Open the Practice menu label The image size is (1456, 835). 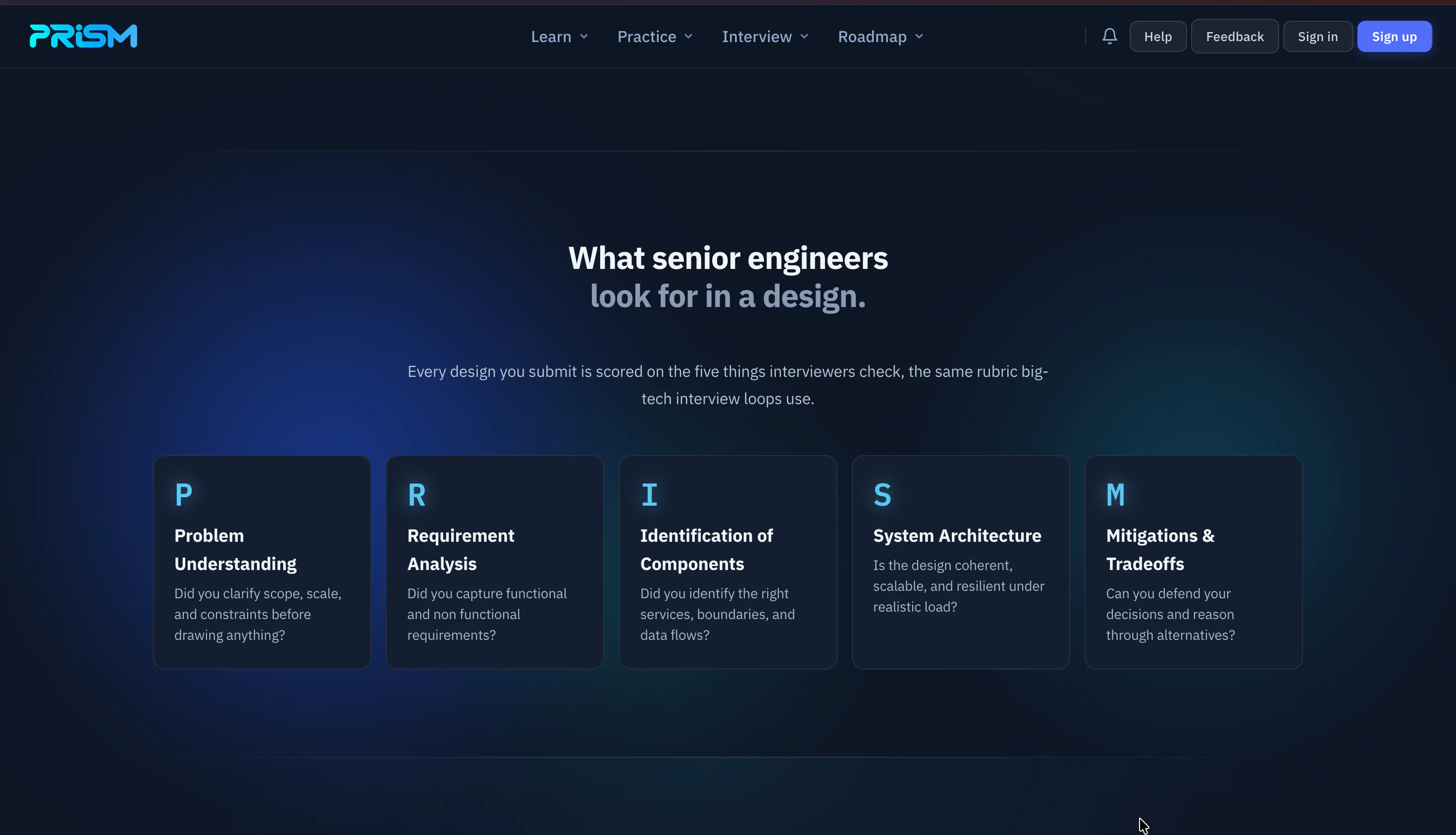(x=646, y=37)
